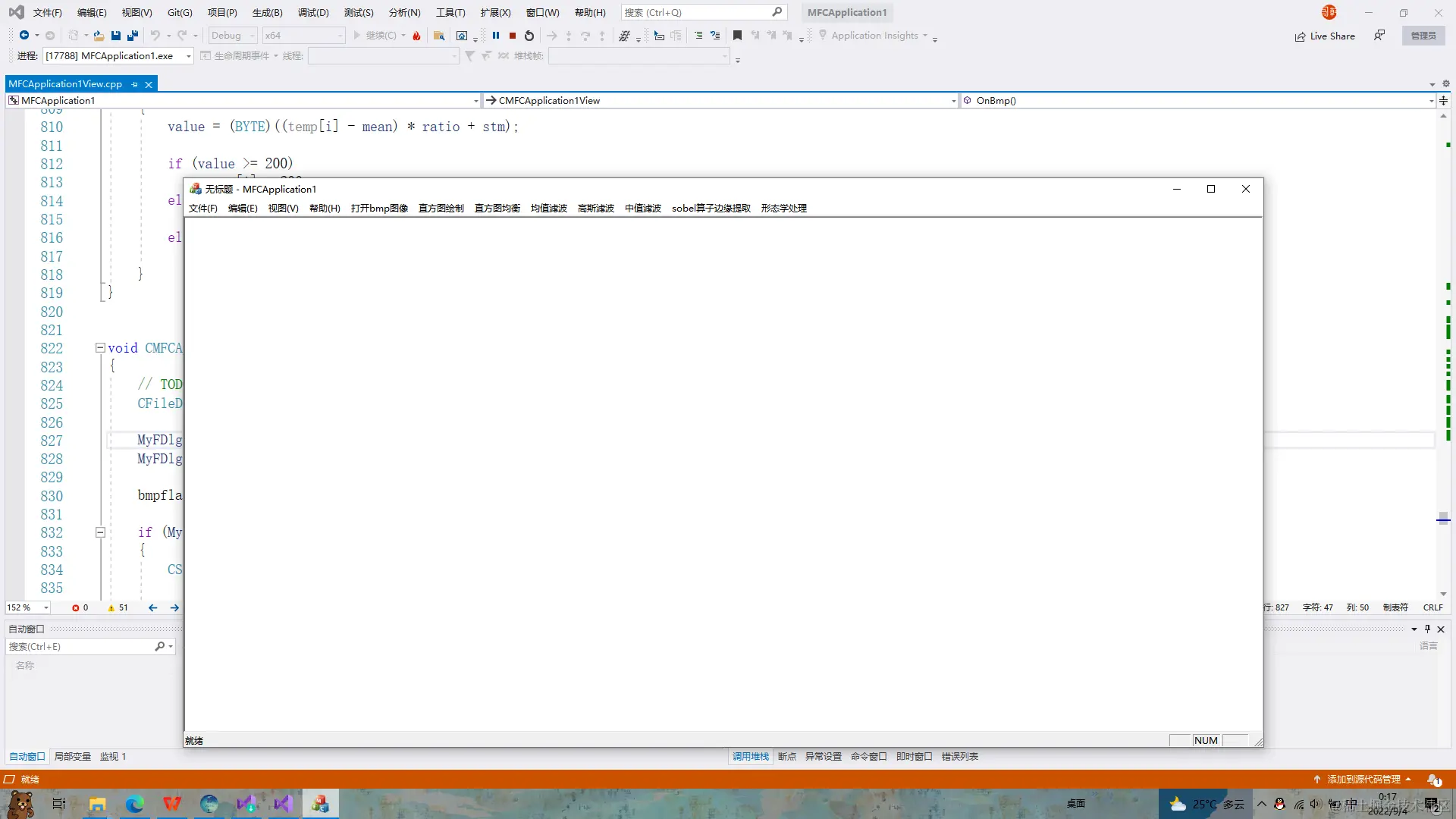Click the red Stop debugging button
Screen dimensions: 1456x819
click(513, 36)
